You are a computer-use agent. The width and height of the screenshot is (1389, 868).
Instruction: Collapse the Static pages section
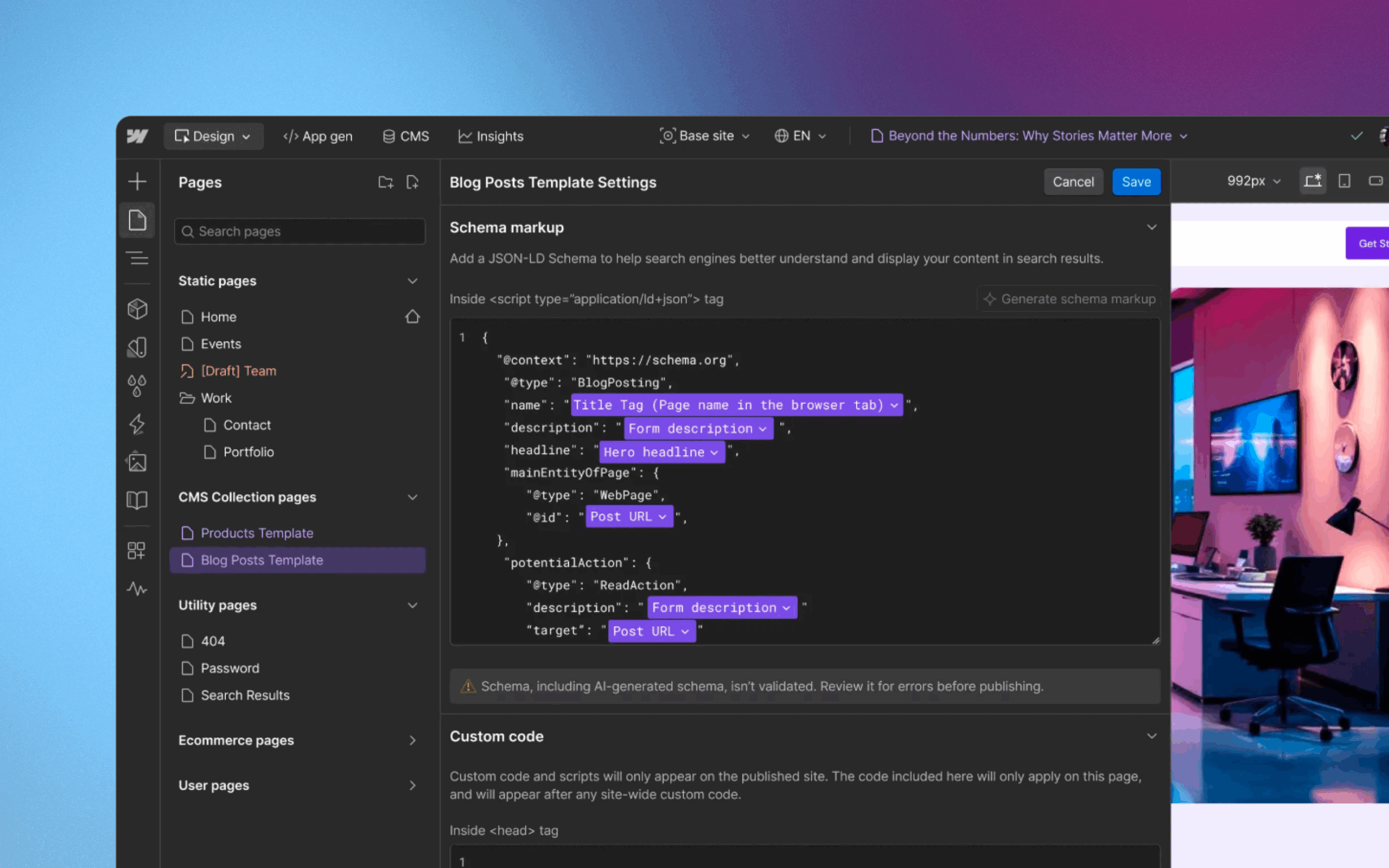tap(412, 280)
